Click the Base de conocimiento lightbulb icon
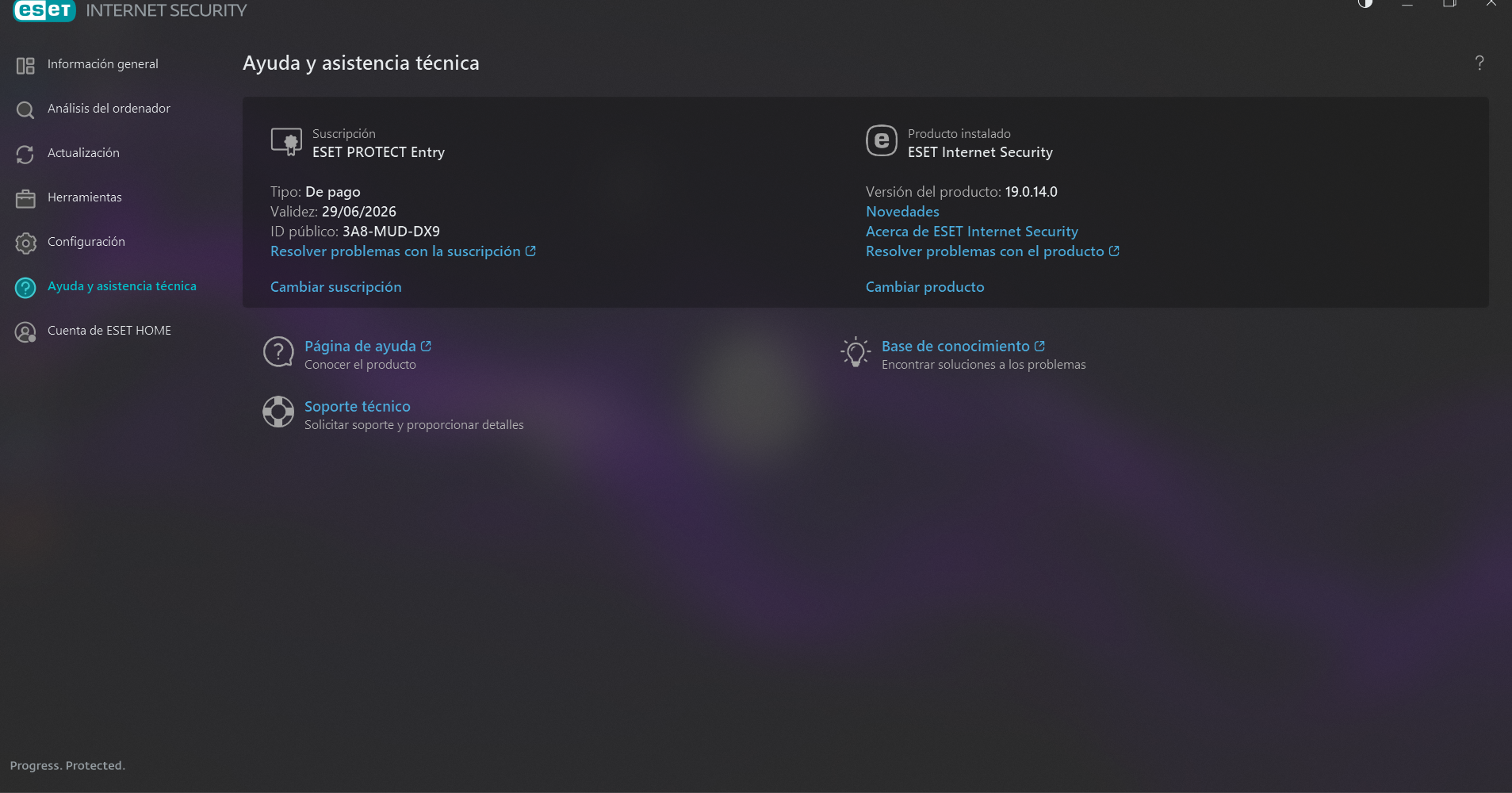Screen dimensions: 1512x793 coord(856,352)
